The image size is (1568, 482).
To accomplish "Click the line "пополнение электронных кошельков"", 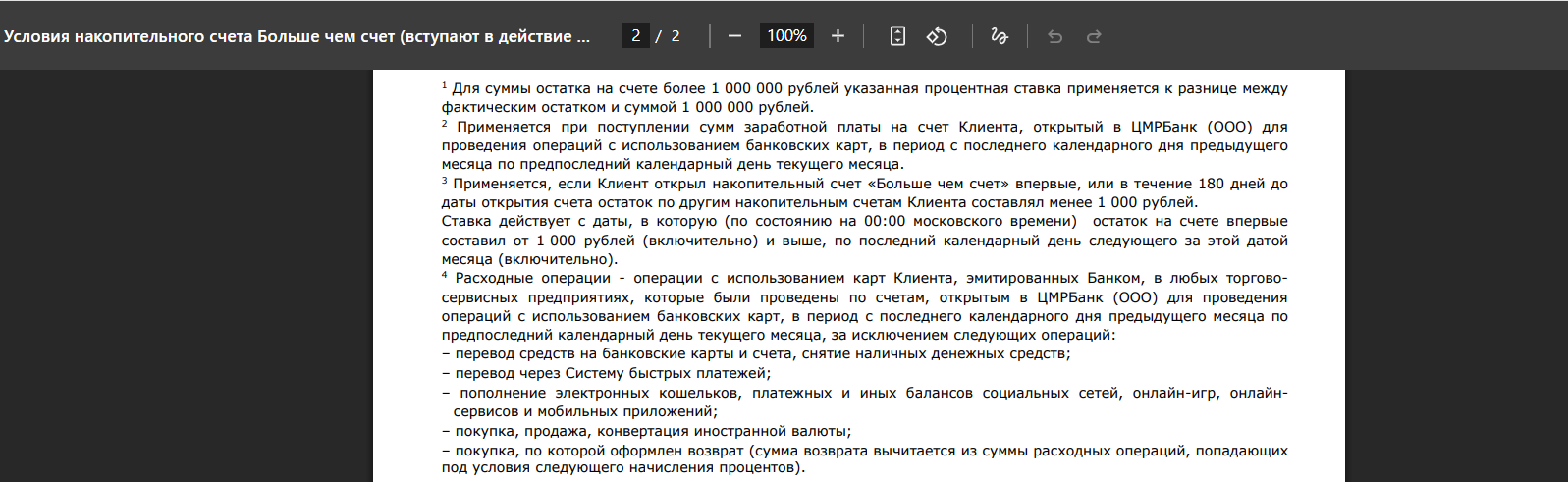I will point(865,393).
